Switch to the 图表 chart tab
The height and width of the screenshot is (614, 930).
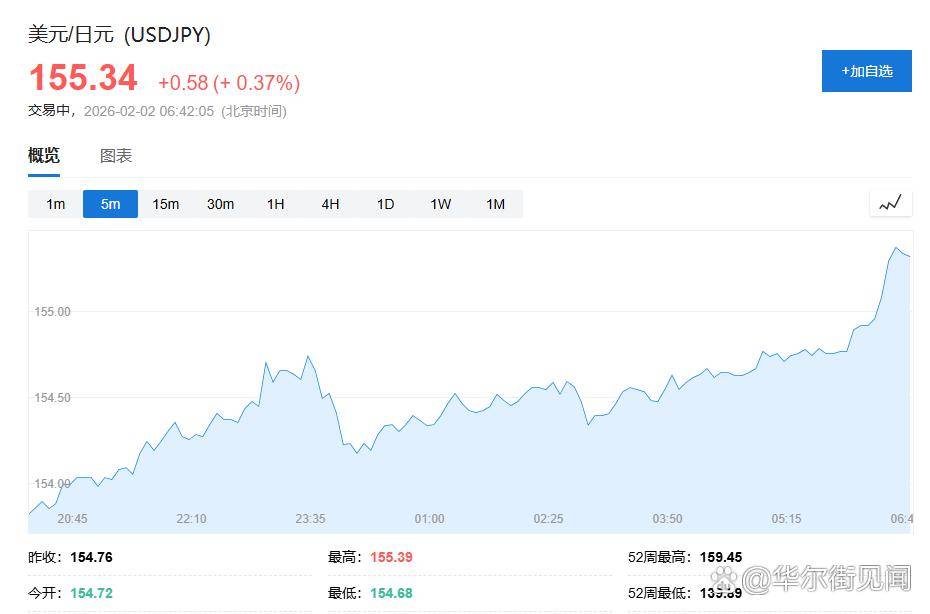(116, 156)
